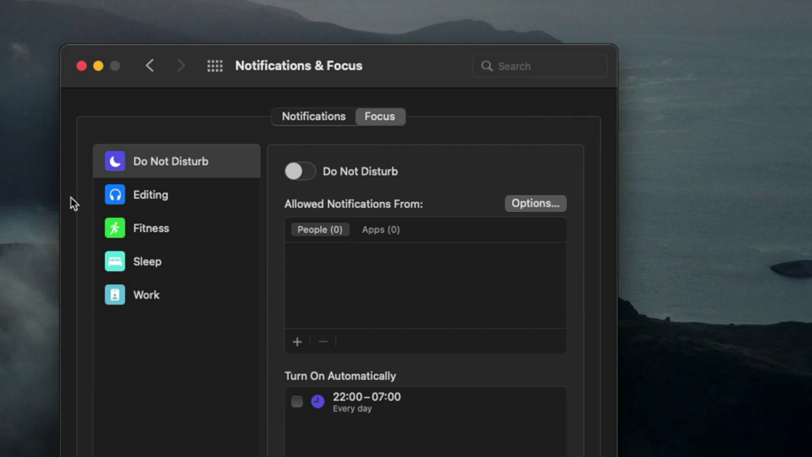Select the Fitness focus row

point(177,228)
